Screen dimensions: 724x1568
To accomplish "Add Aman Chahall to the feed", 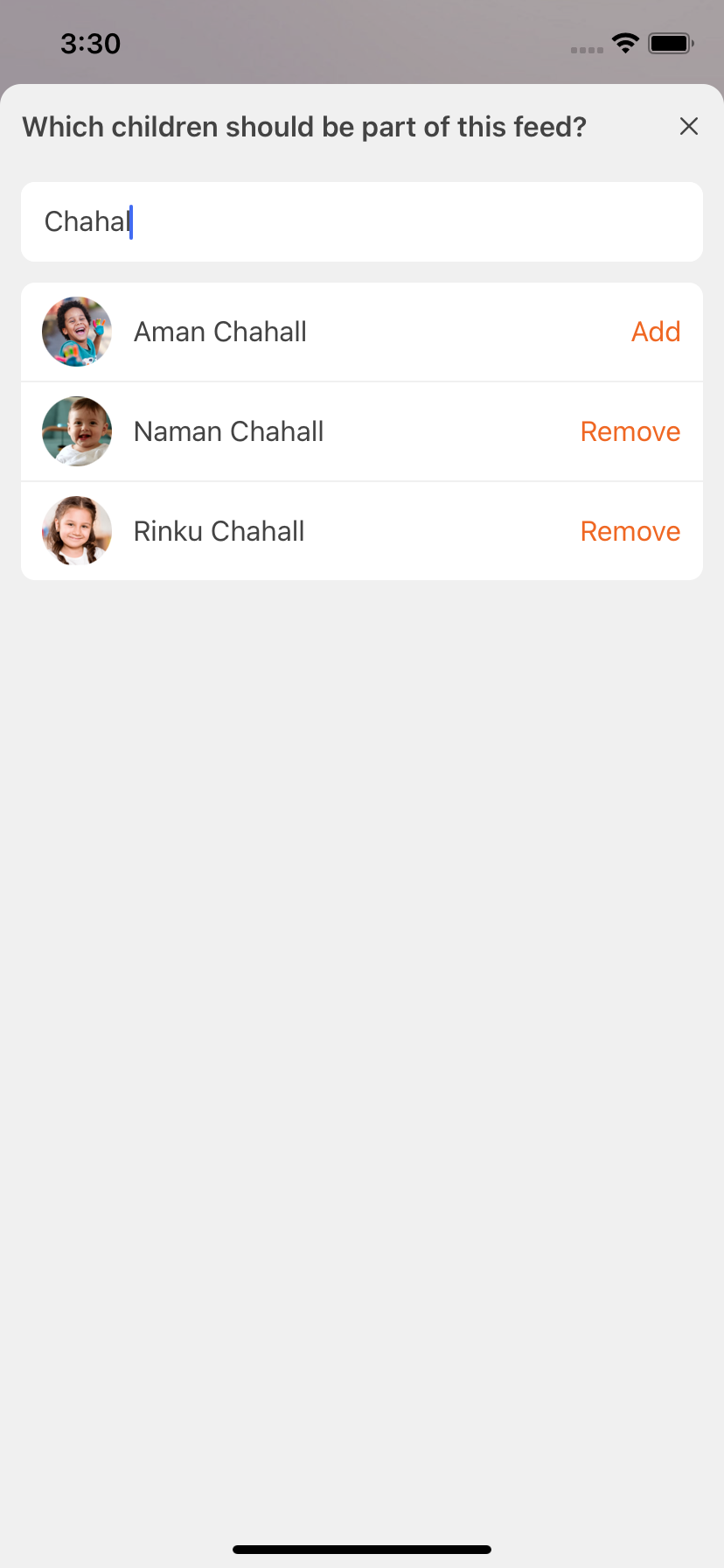I will pyautogui.click(x=656, y=332).
